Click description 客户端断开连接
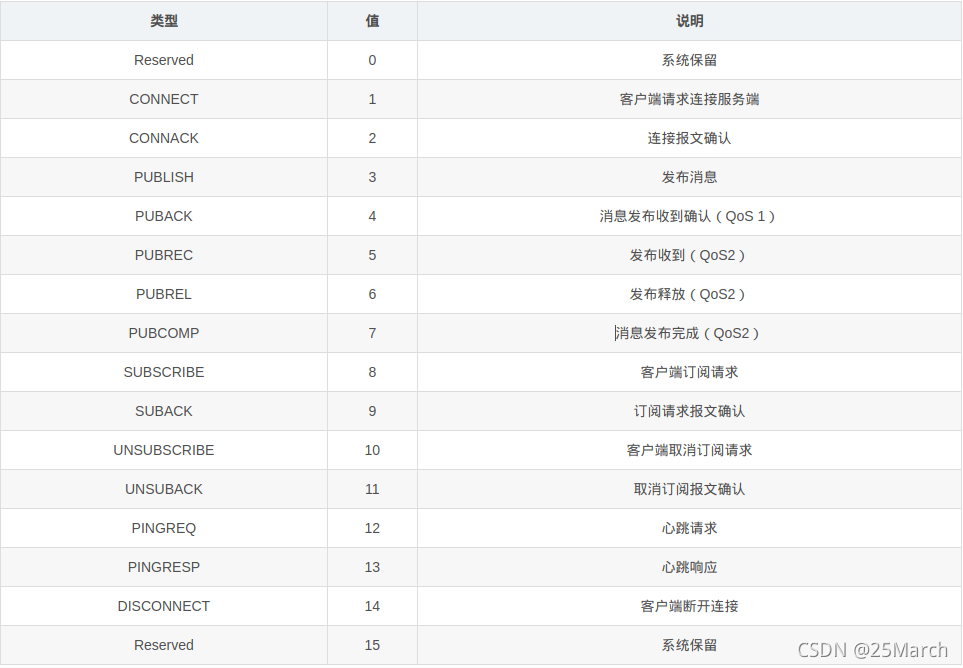The image size is (963, 668). click(x=690, y=606)
